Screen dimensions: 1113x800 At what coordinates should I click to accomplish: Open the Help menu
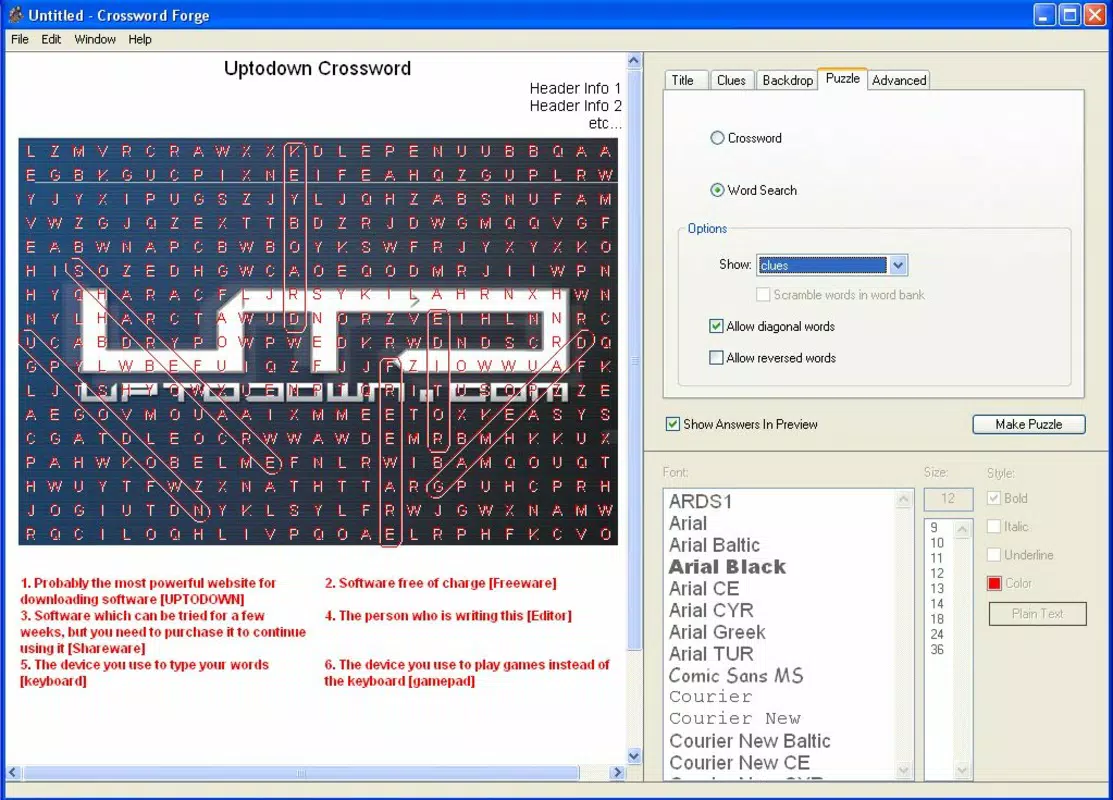click(x=140, y=39)
